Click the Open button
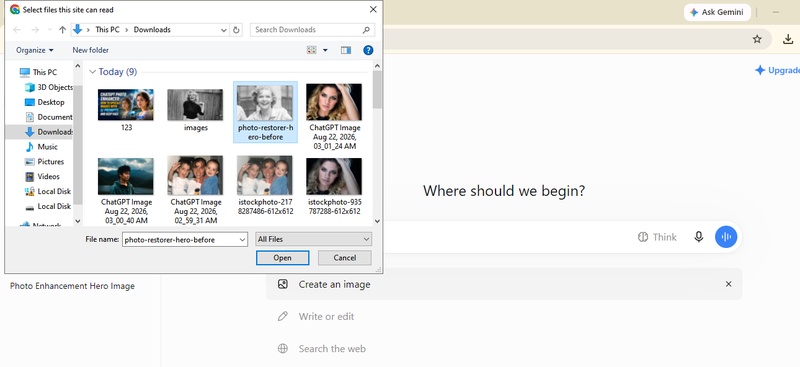Image resolution: width=800 pixels, height=367 pixels. click(x=282, y=258)
